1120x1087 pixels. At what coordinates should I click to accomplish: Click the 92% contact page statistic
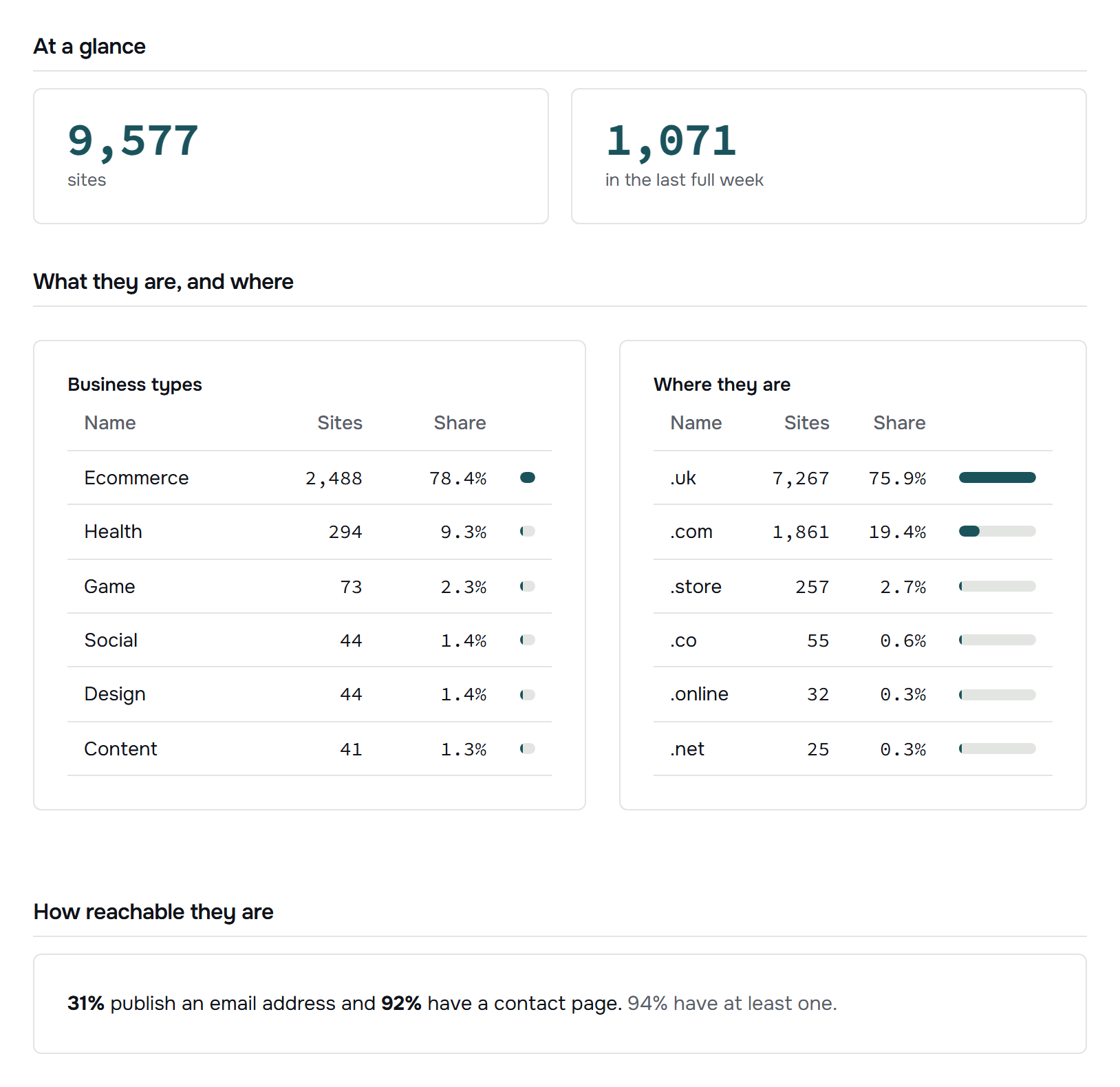point(401,1003)
